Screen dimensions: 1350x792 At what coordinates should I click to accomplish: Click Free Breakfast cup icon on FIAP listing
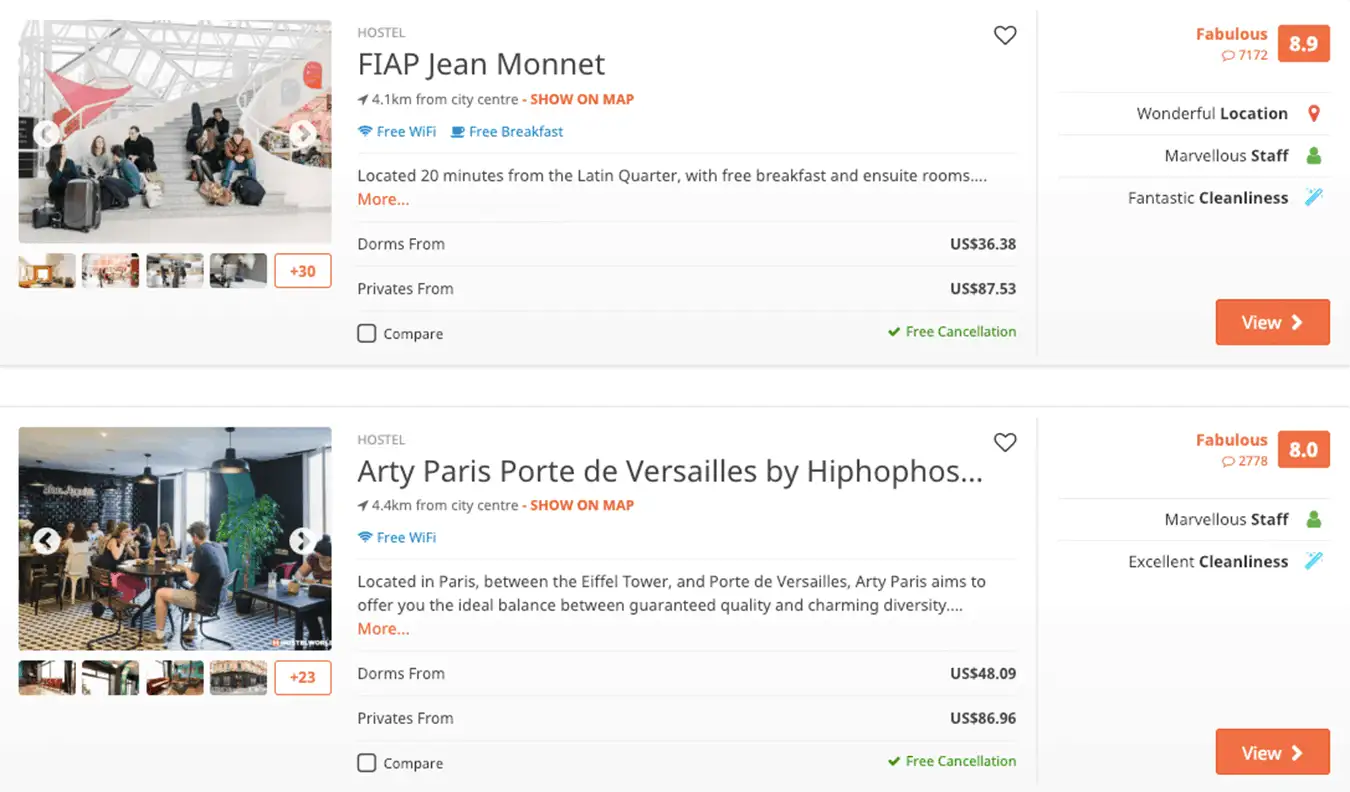coord(458,131)
